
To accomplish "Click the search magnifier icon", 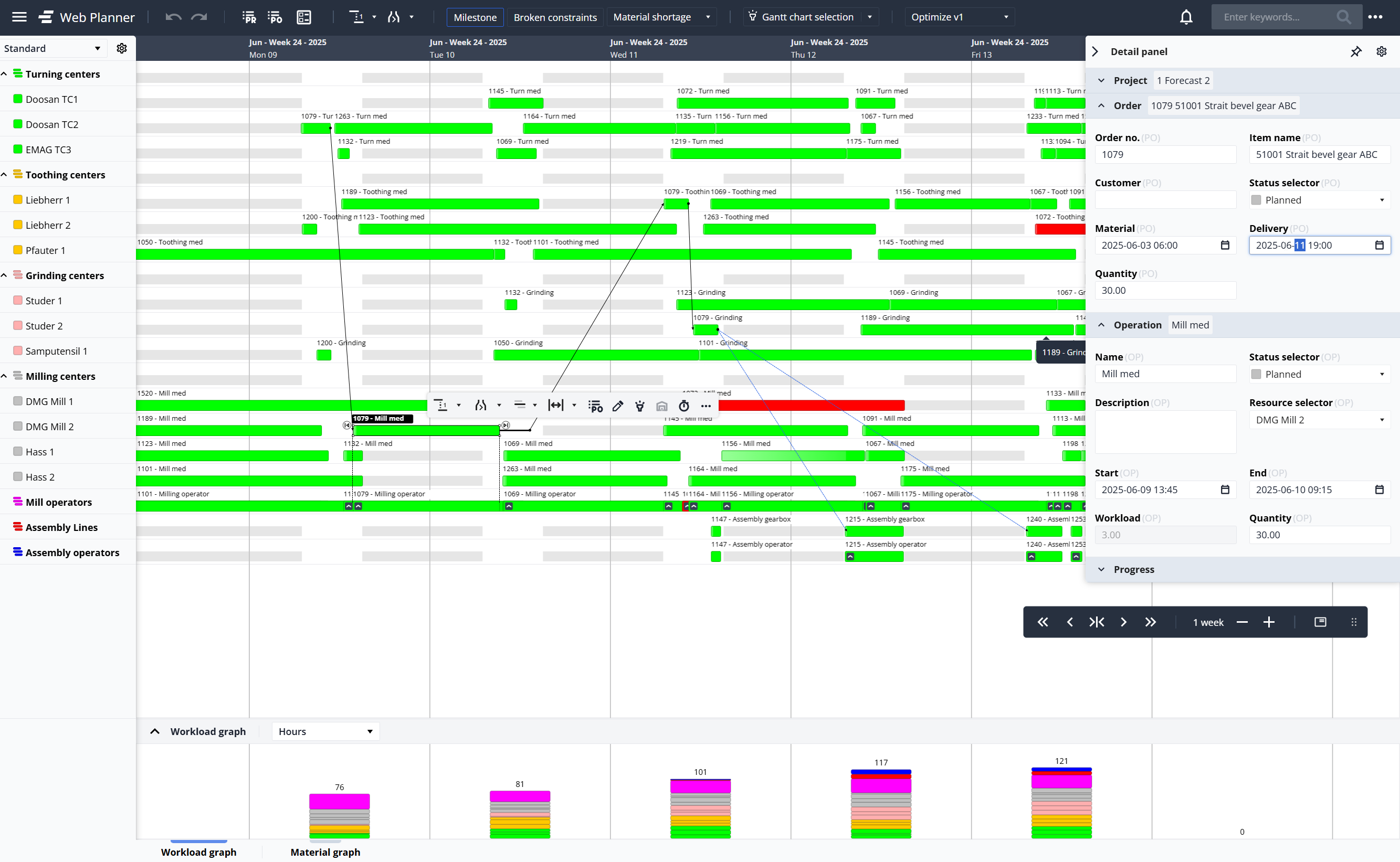I will point(1344,17).
